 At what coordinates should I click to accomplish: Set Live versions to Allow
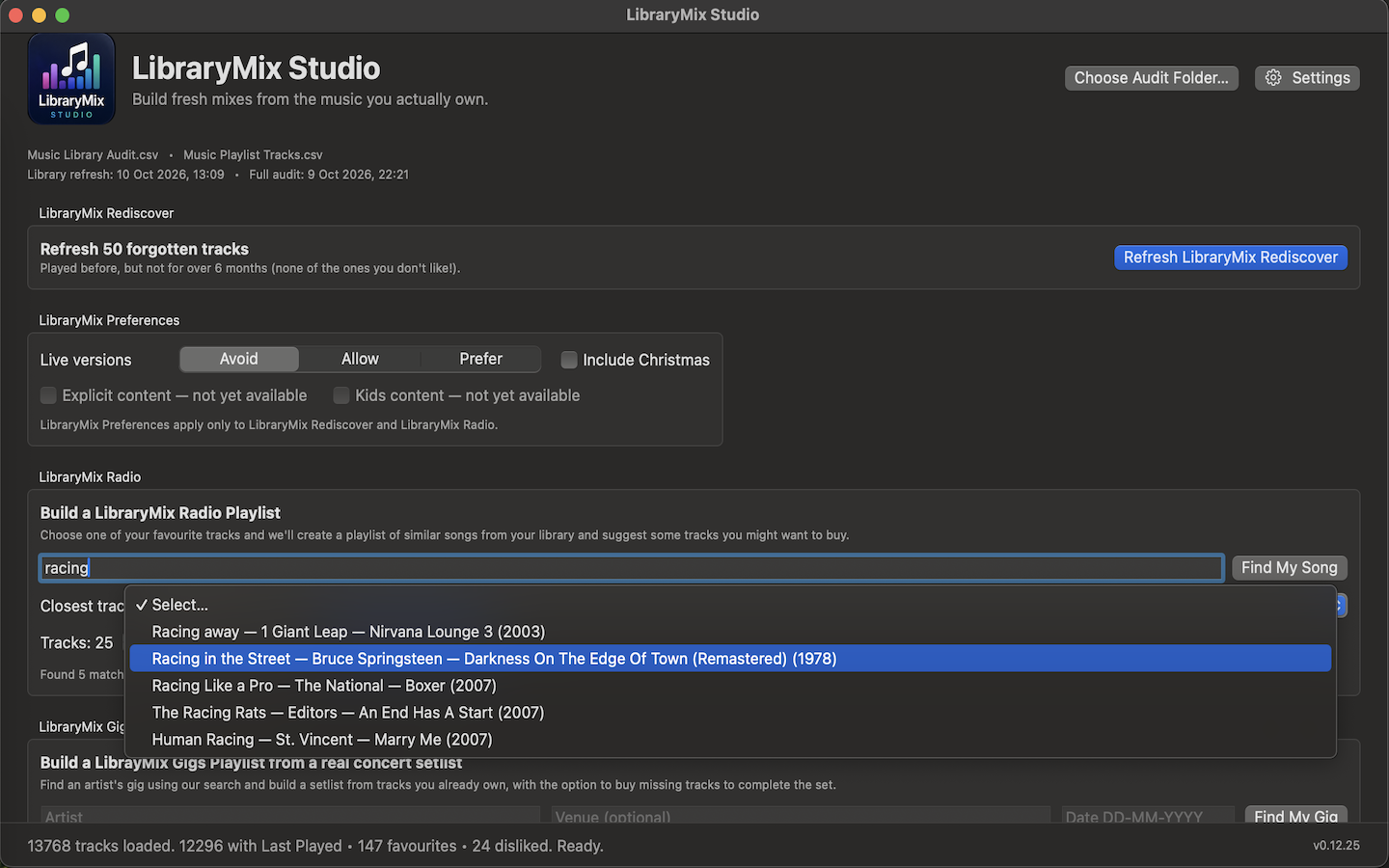point(360,359)
